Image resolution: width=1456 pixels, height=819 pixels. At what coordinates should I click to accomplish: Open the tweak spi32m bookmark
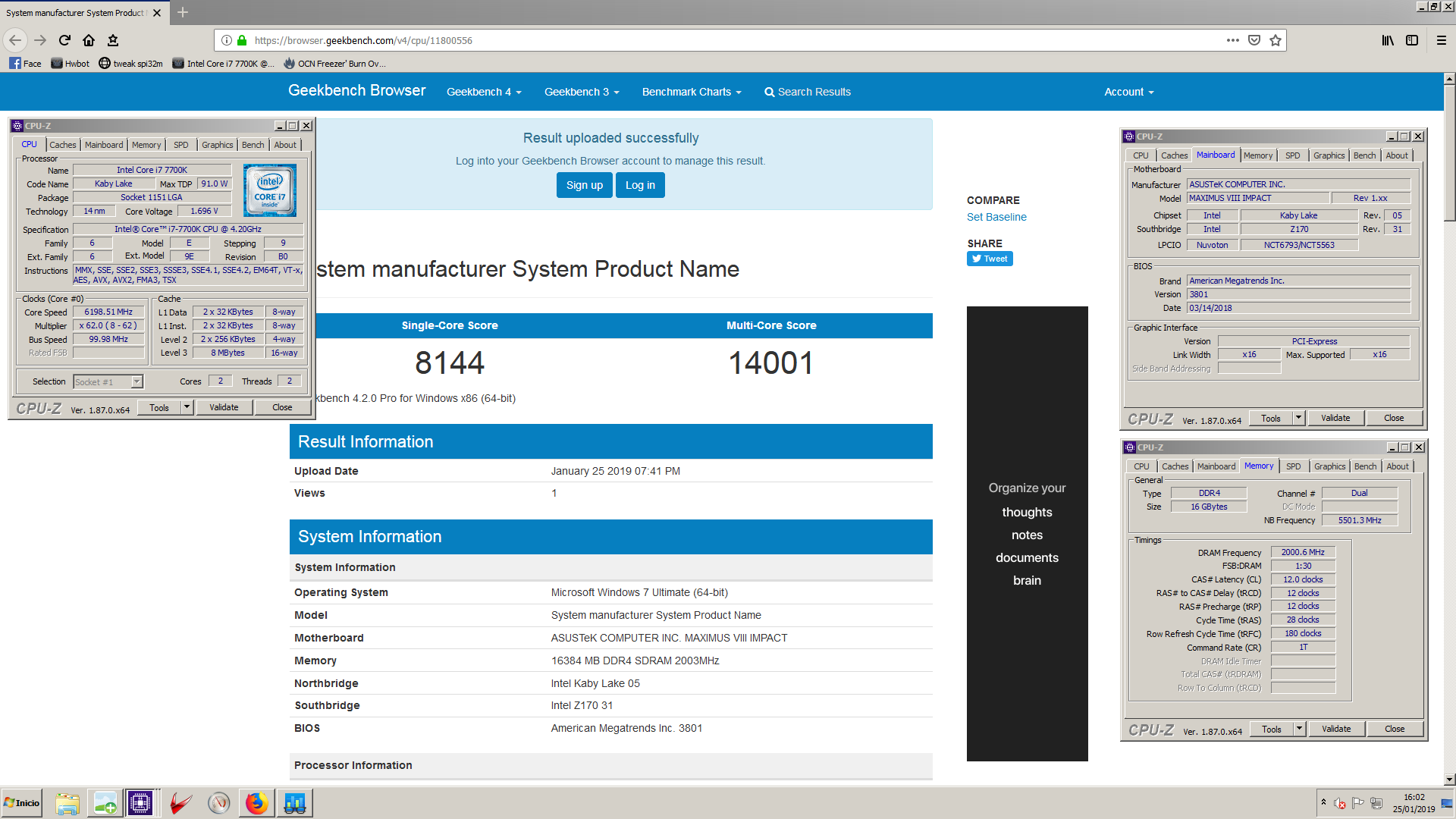pos(130,64)
